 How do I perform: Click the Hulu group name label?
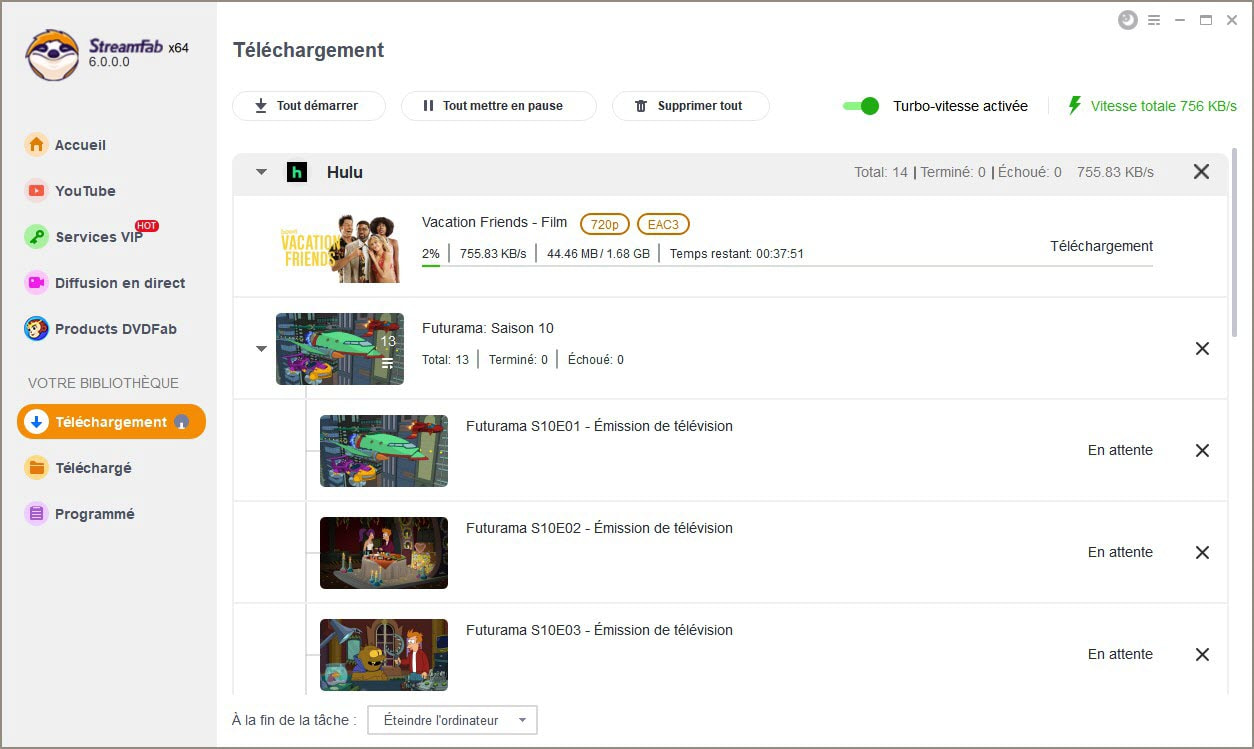point(345,172)
